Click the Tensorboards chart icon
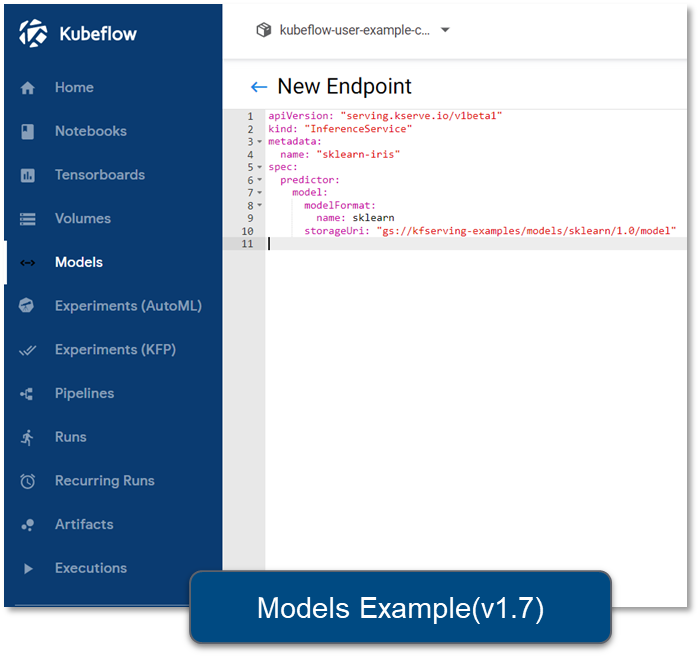 tap(28, 175)
